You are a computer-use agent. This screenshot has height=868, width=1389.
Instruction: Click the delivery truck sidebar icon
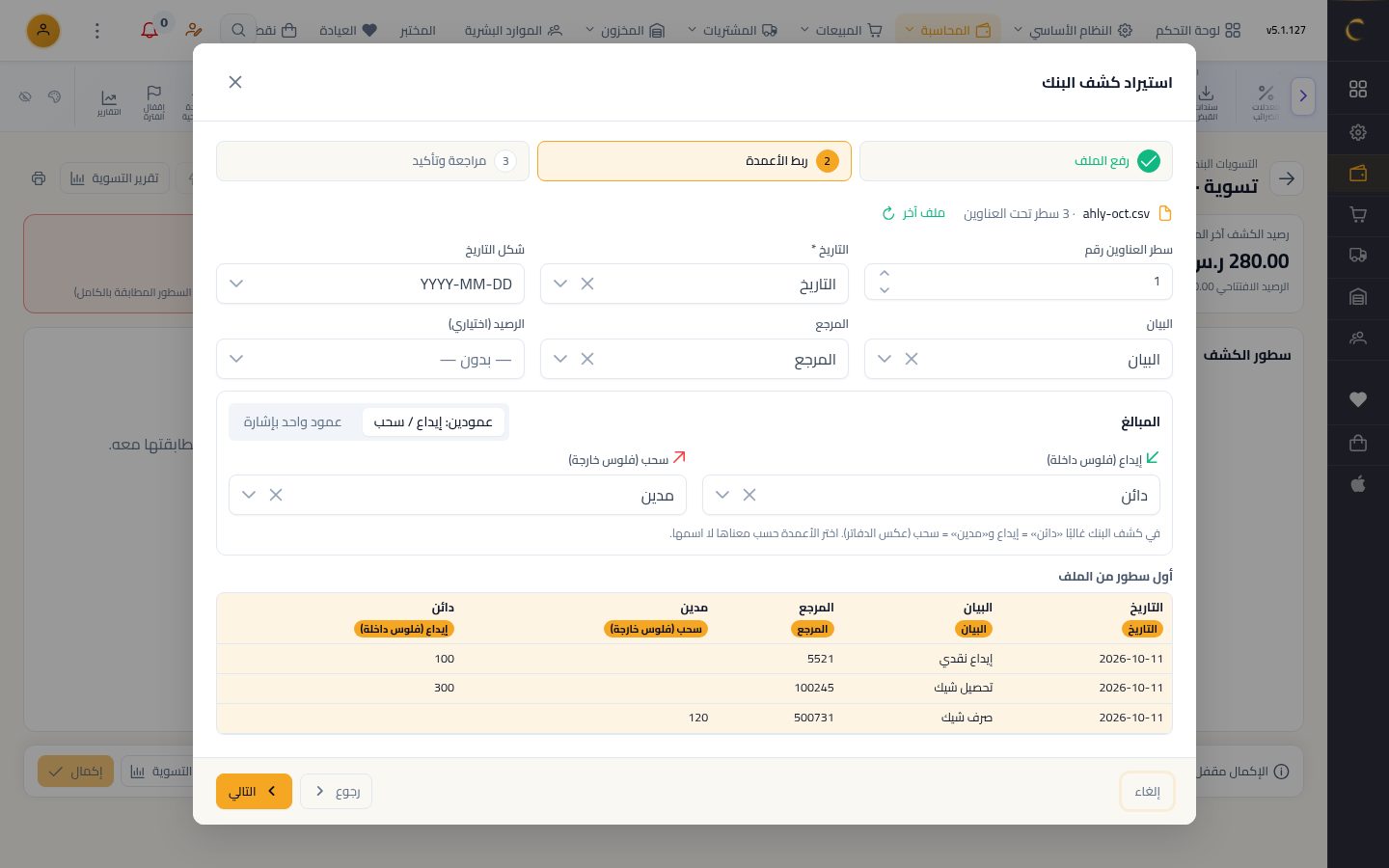[x=1358, y=256]
